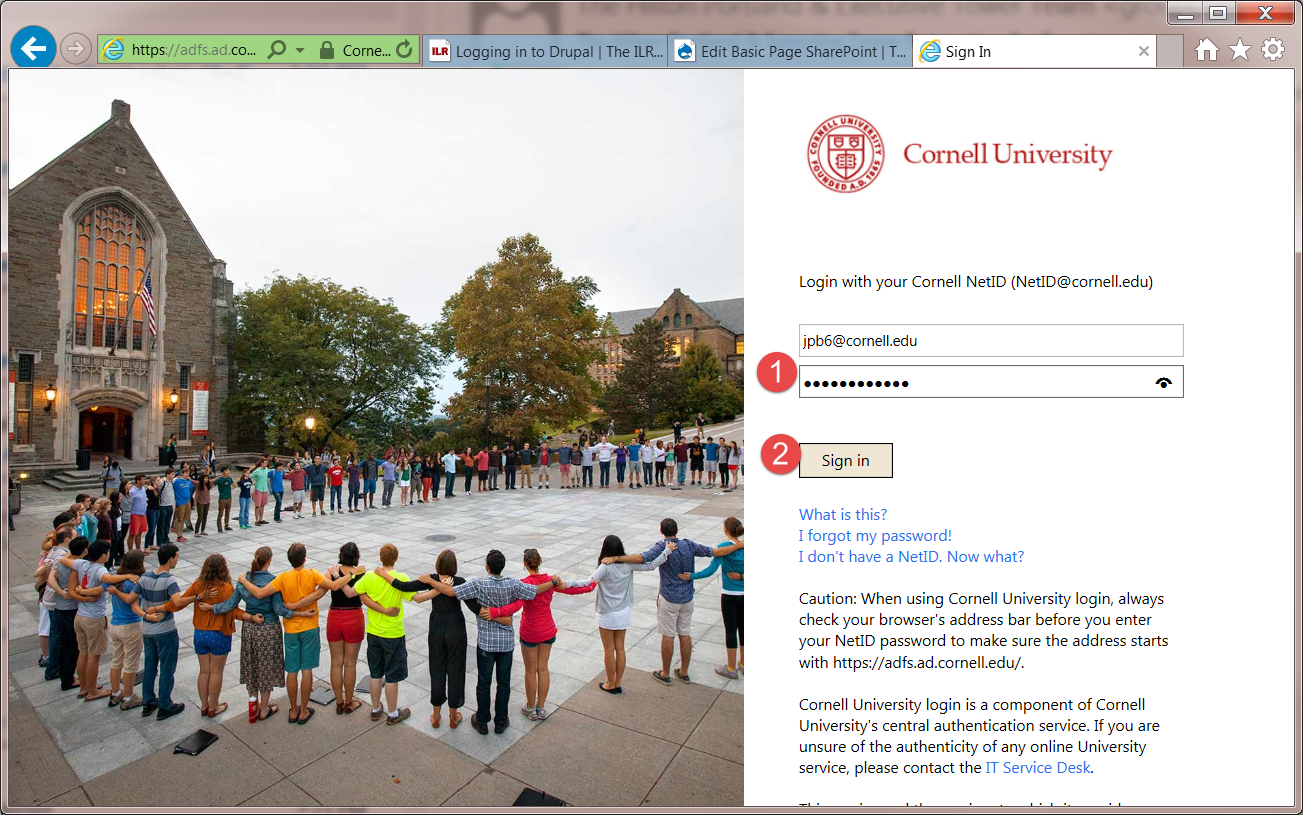Open the 'I forgot my password!' link

tap(875, 535)
